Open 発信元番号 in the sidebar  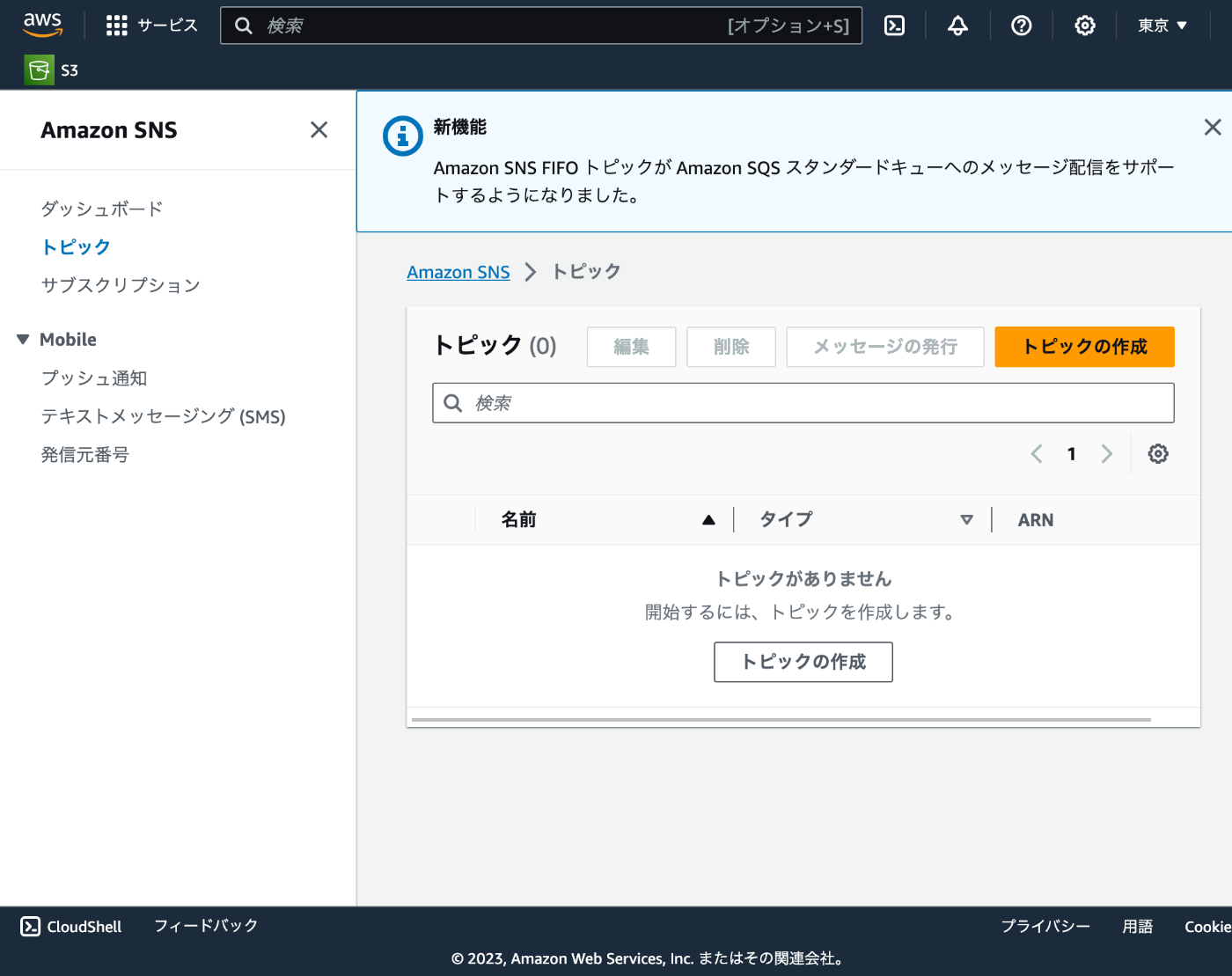tap(84, 455)
